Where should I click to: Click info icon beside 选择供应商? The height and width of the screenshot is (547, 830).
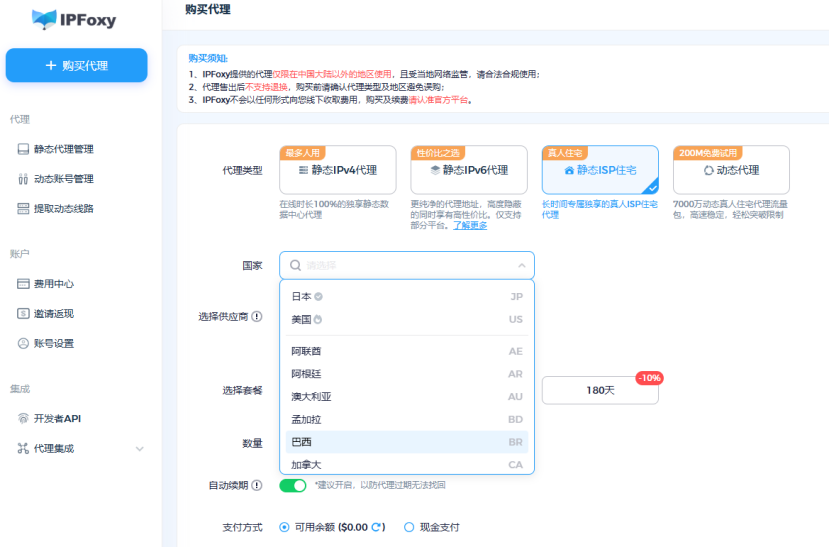[x=257, y=317]
